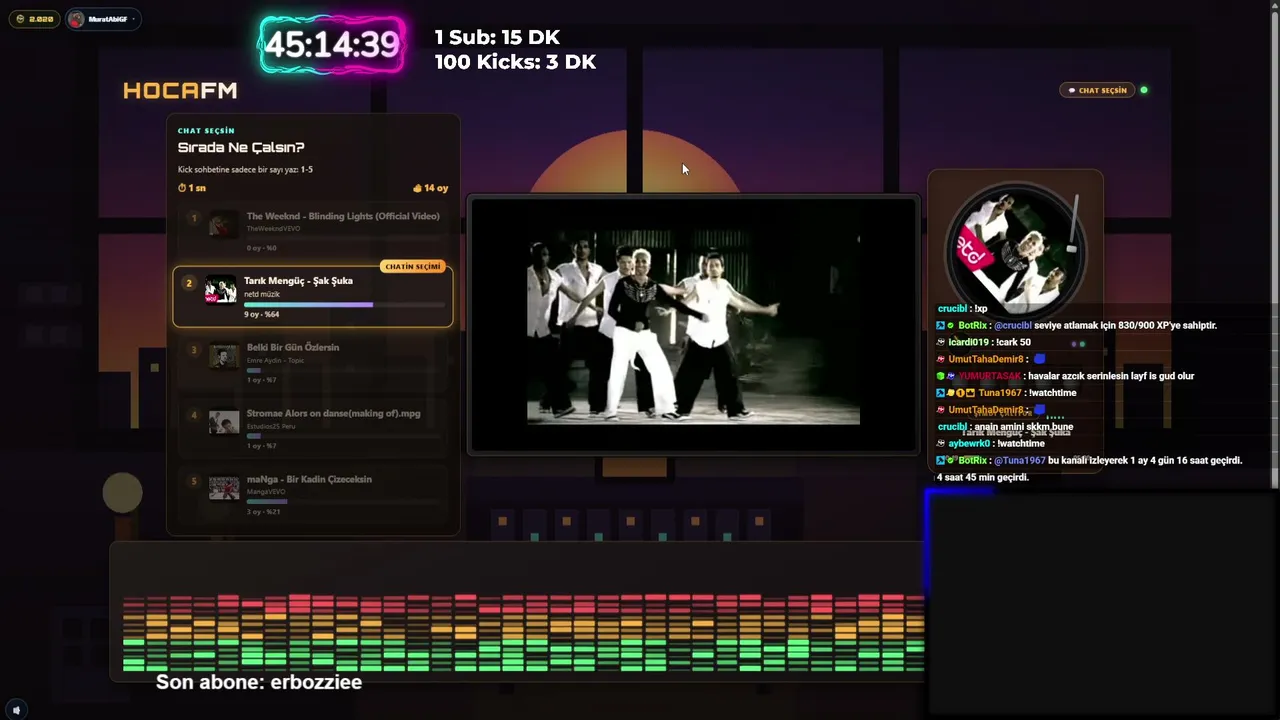This screenshot has height=720, width=1280.
Task: Click the YUMURTASAK chat username
Action: [989, 377]
